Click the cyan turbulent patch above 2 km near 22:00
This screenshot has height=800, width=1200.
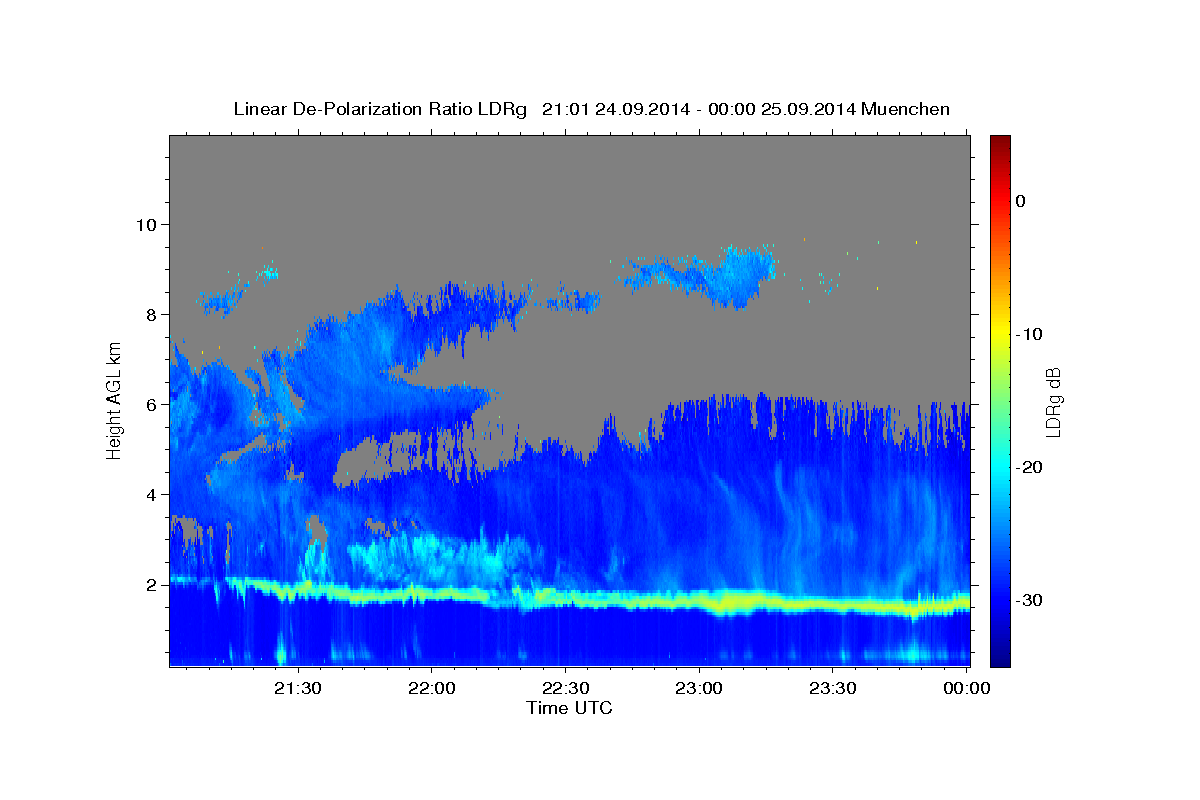[x=435, y=558]
